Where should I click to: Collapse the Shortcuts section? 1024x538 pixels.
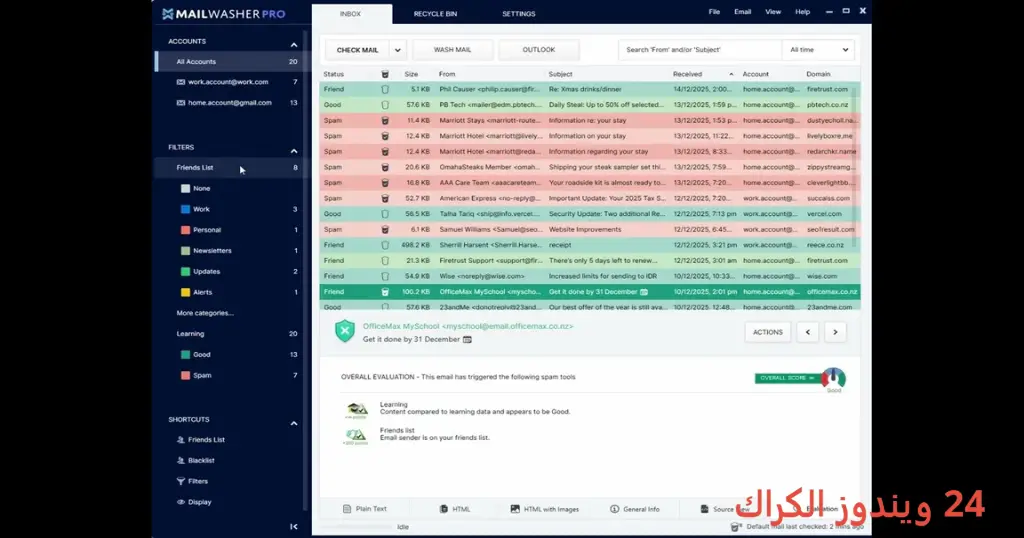(294, 423)
